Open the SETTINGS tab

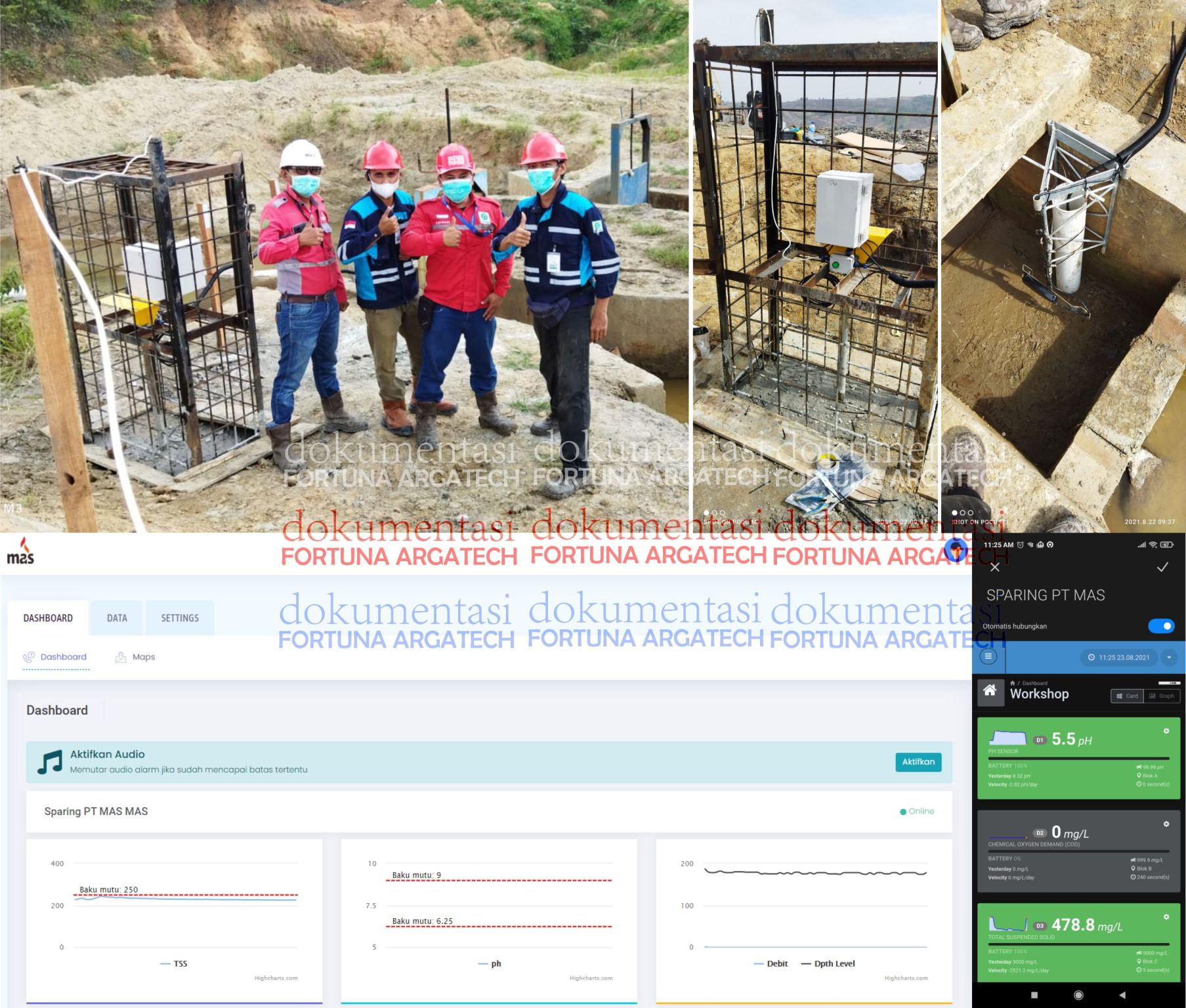180,618
